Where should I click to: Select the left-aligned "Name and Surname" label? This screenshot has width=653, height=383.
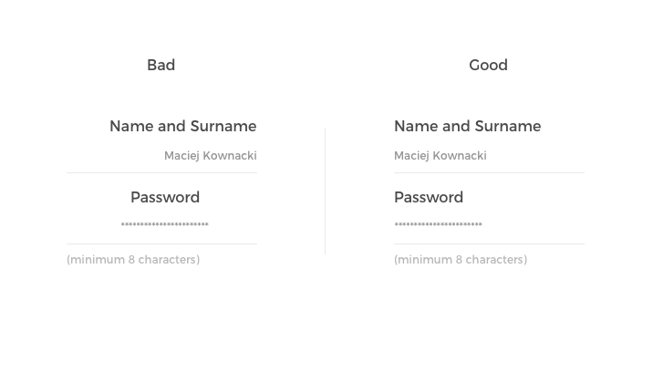467,126
